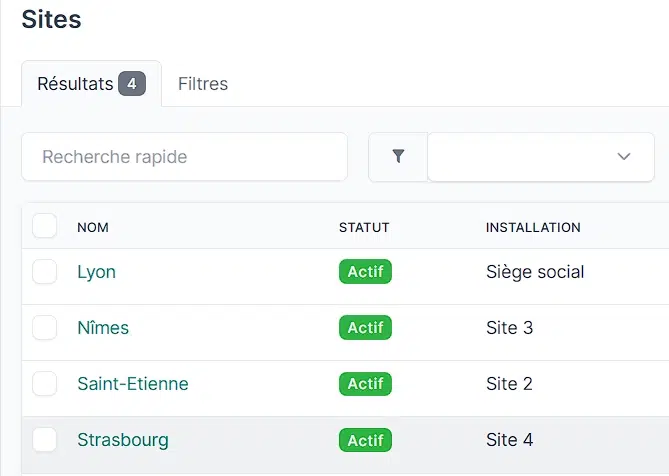Image resolution: width=669 pixels, height=476 pixels.
Task: Open the Nîmes site link
Action: 103,328
